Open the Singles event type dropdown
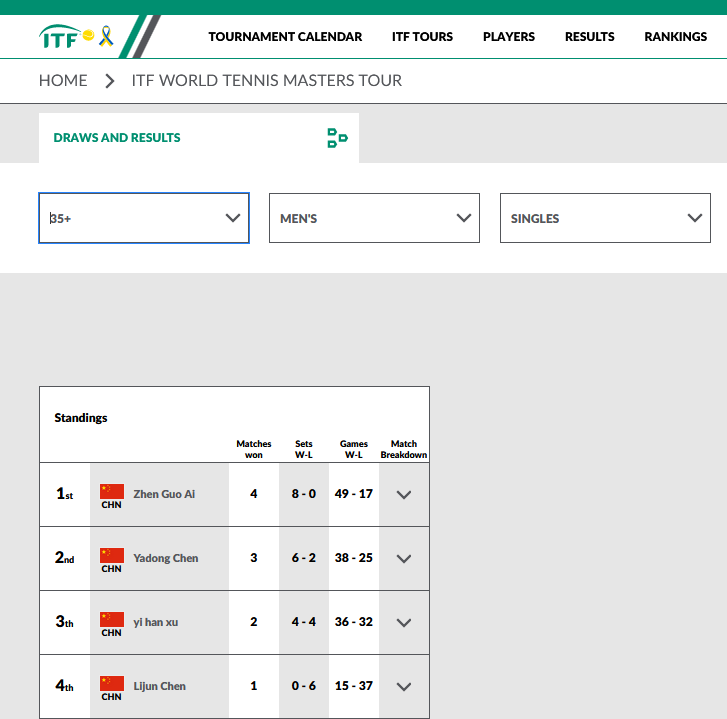Image resolution: width=727 pixels, height=719 pixels. (605, 218)
